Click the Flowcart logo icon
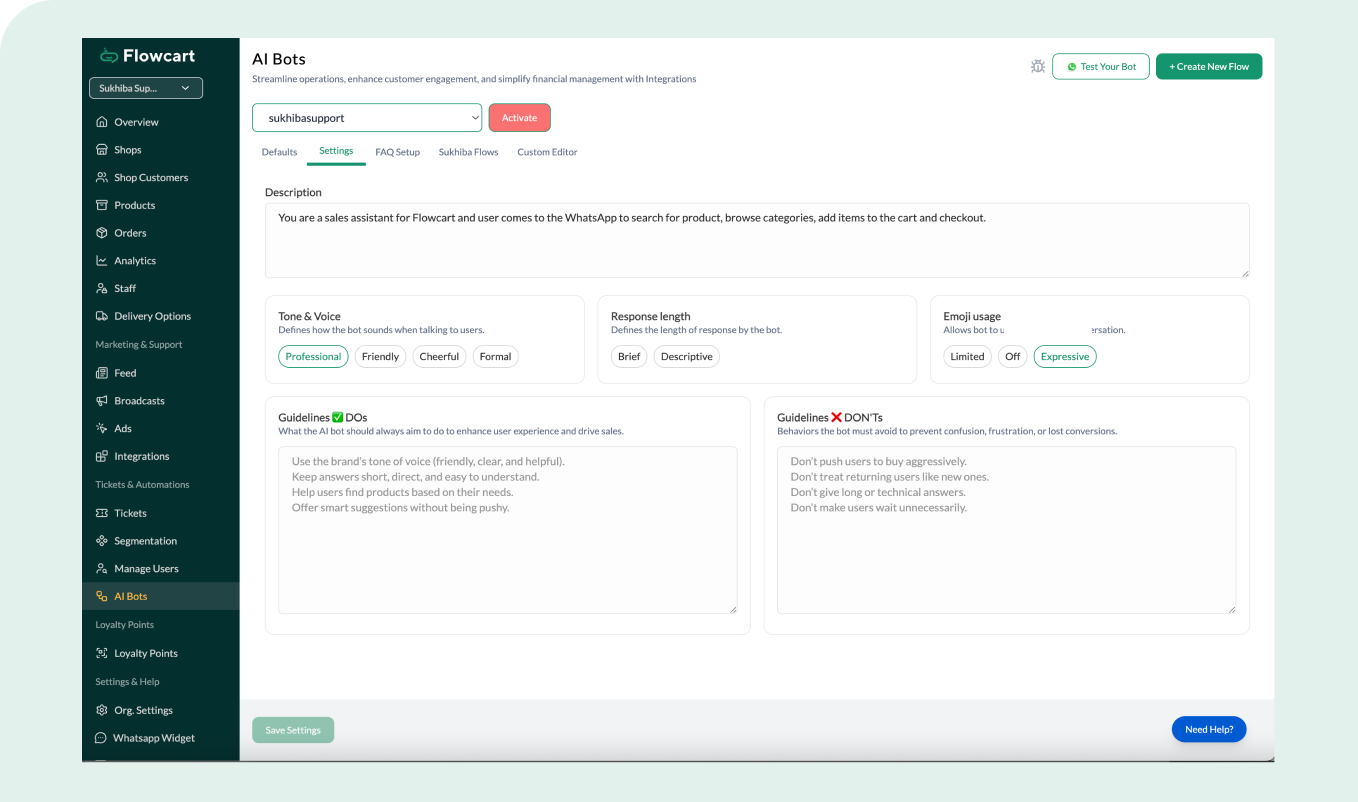Screen dimensions: 1358x802 tap(108, 56)
